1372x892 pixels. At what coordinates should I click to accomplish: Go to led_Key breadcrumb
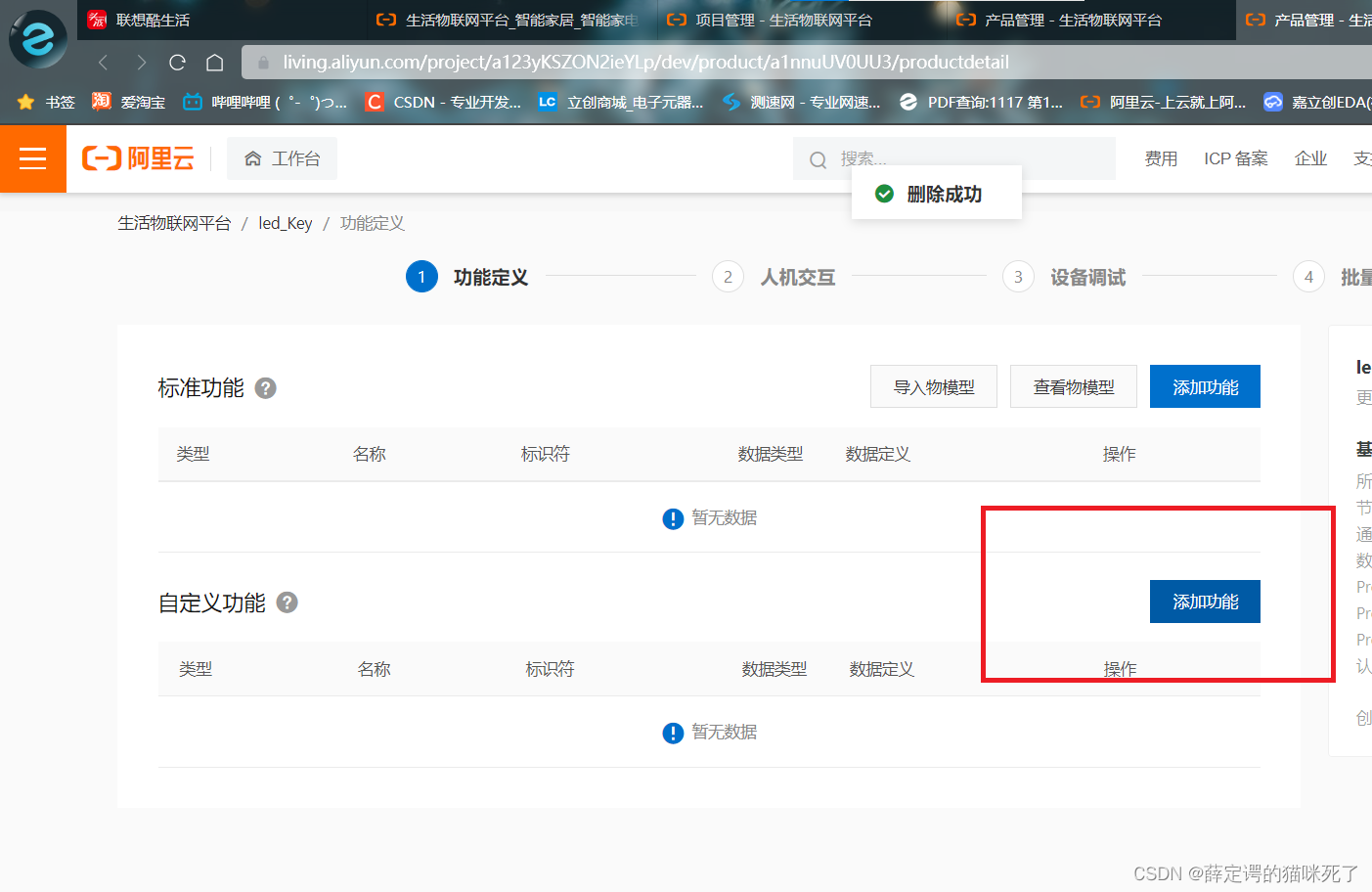pyautogui.click(x=286, y=223)
